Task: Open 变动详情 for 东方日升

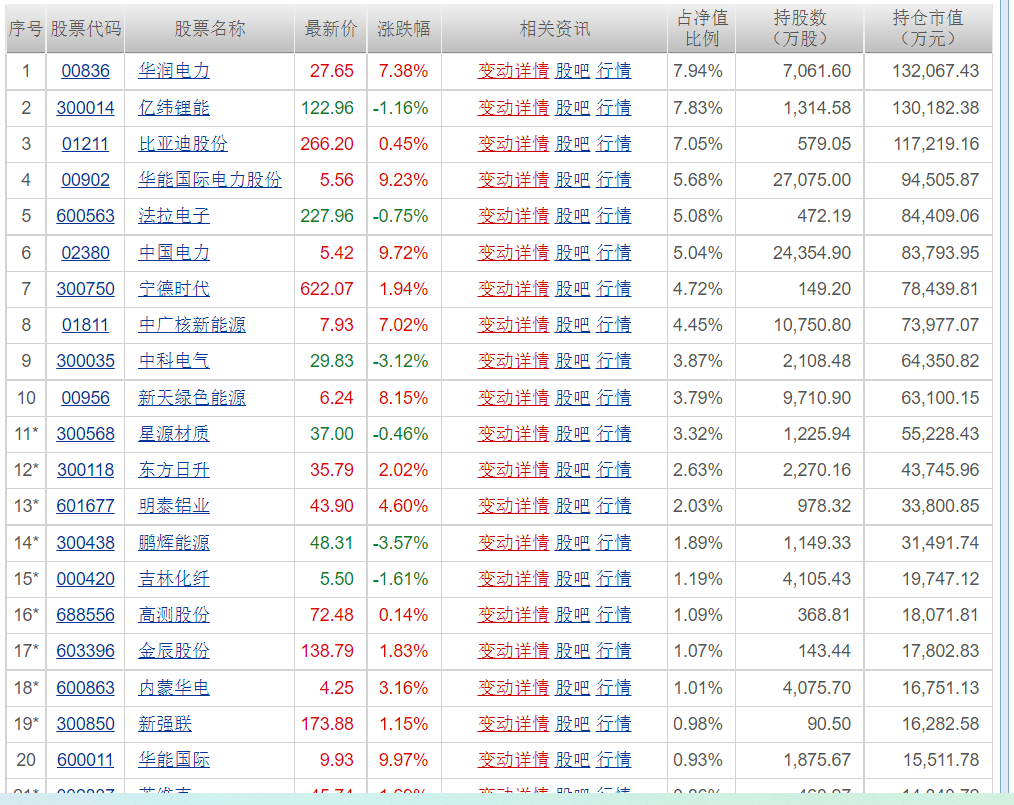Action: (514, 470)
